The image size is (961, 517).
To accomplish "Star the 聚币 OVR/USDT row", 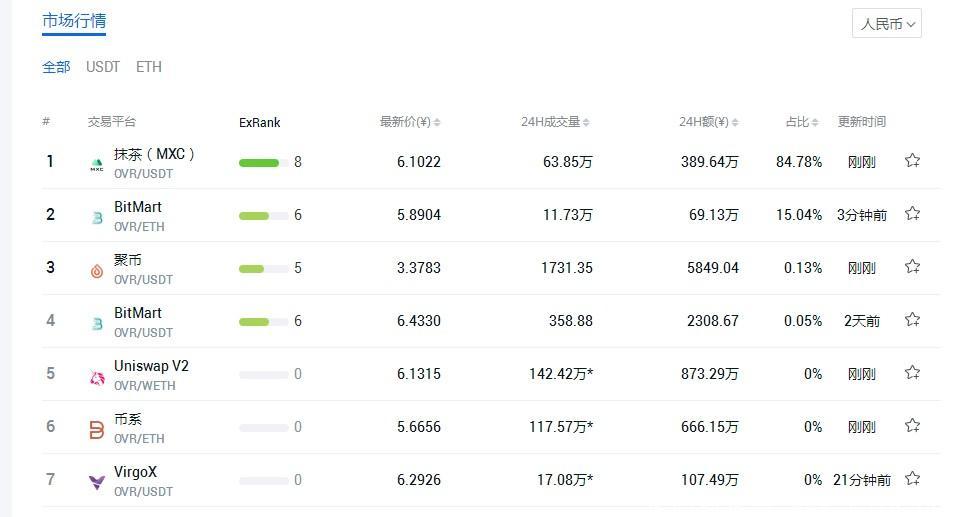I will (912, 266).
